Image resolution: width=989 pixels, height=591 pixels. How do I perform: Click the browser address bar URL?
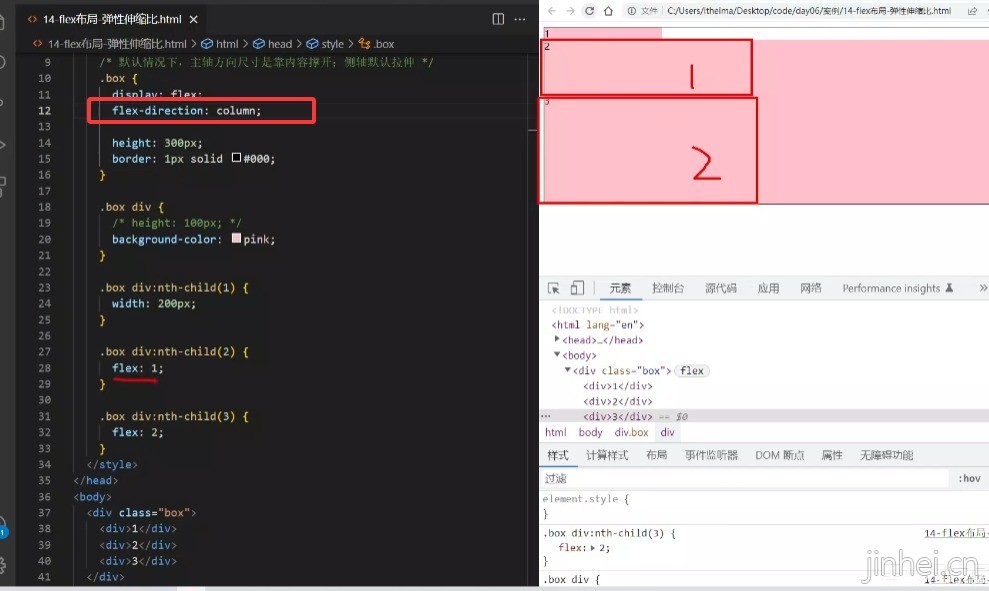809,11
